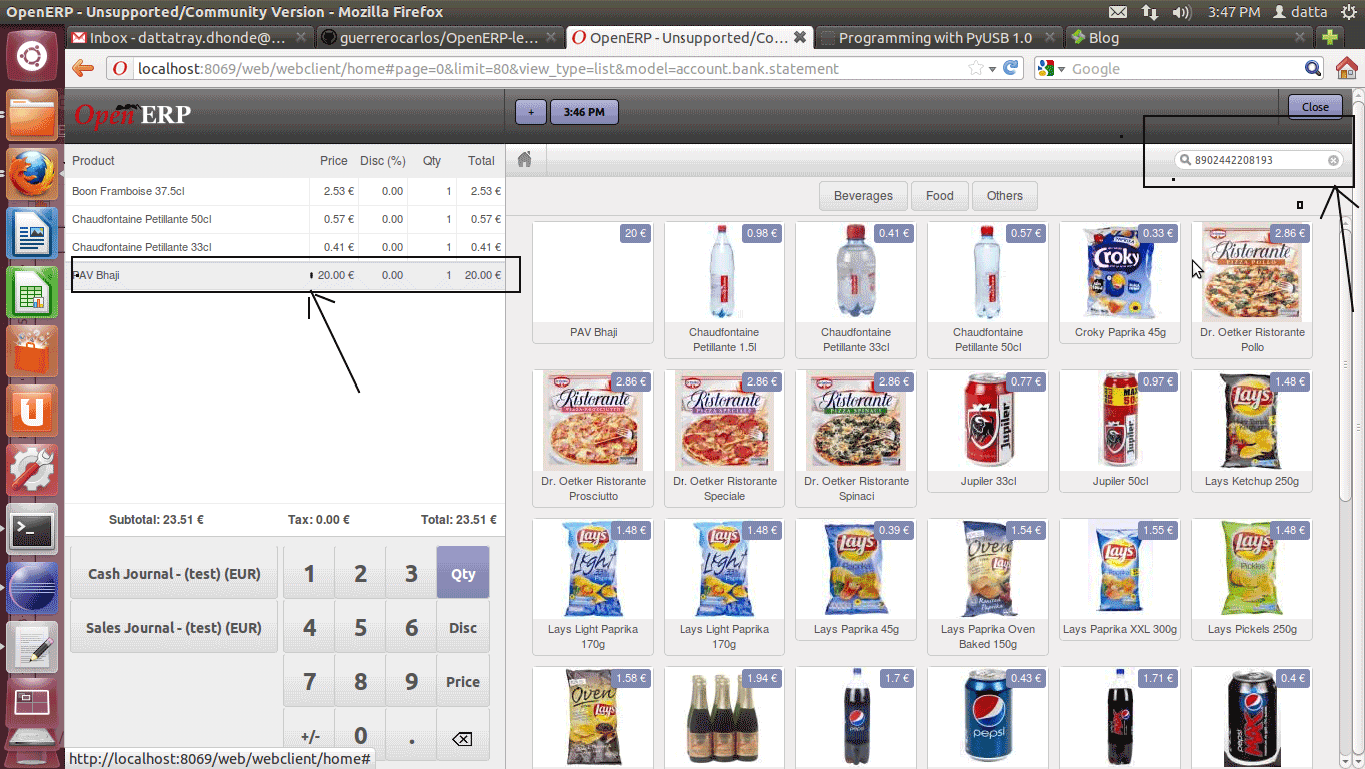Open URL history dropdown arrow
This screenshot has width=1365, height=769.
[992, 69]
